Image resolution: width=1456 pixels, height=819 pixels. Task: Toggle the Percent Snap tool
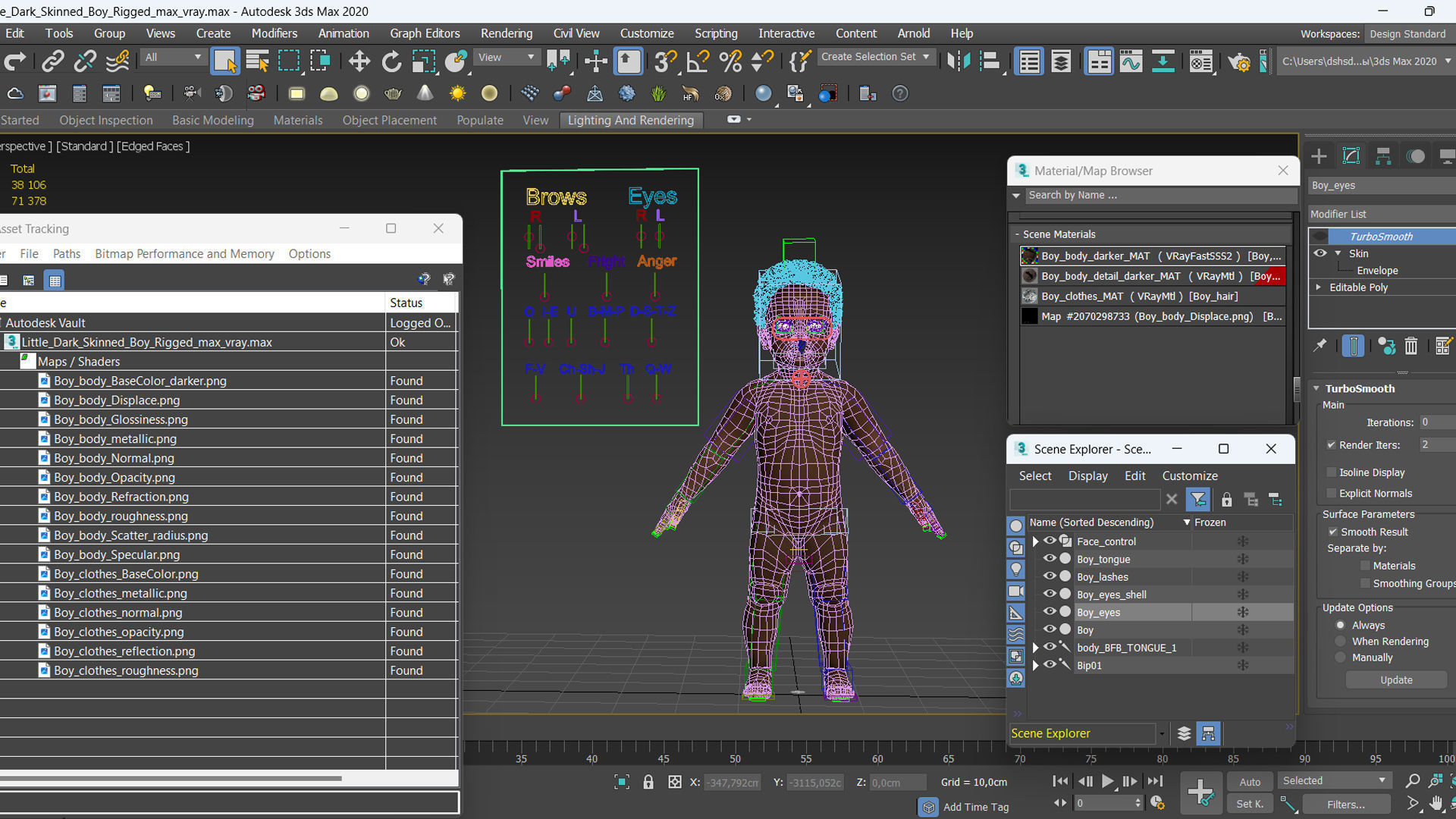730,61
